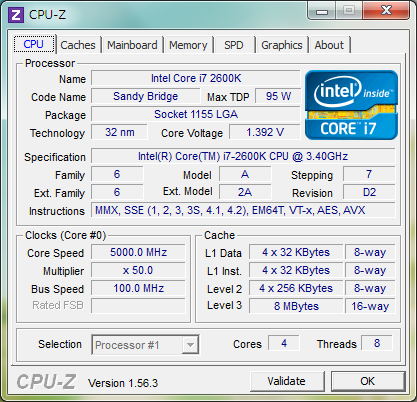This screenshot has width=417, height=402.
Task: Select the CPU tab
Action: [34, 44]
